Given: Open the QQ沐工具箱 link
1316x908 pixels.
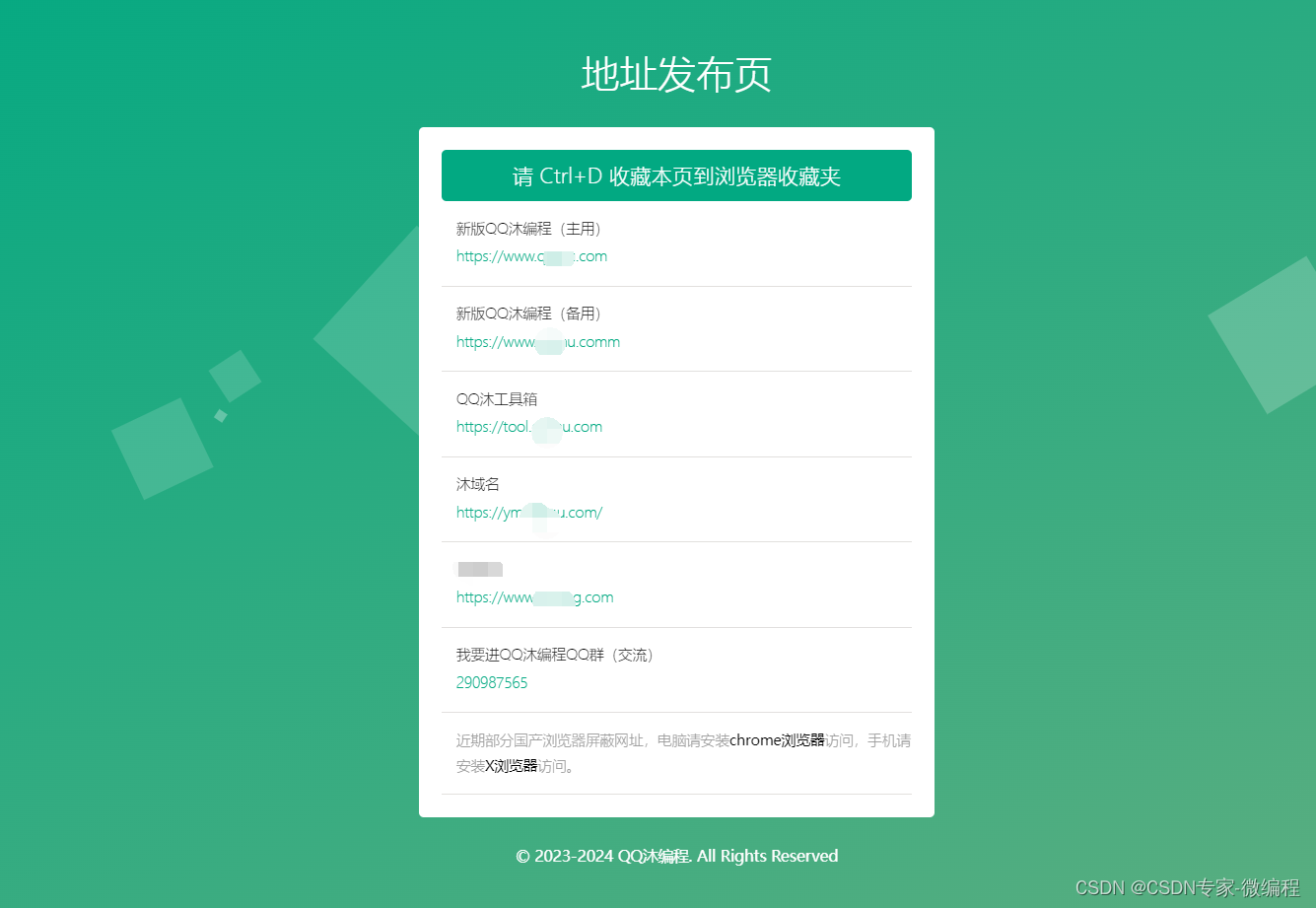Looking at the screenshot, I should (529, 427).
